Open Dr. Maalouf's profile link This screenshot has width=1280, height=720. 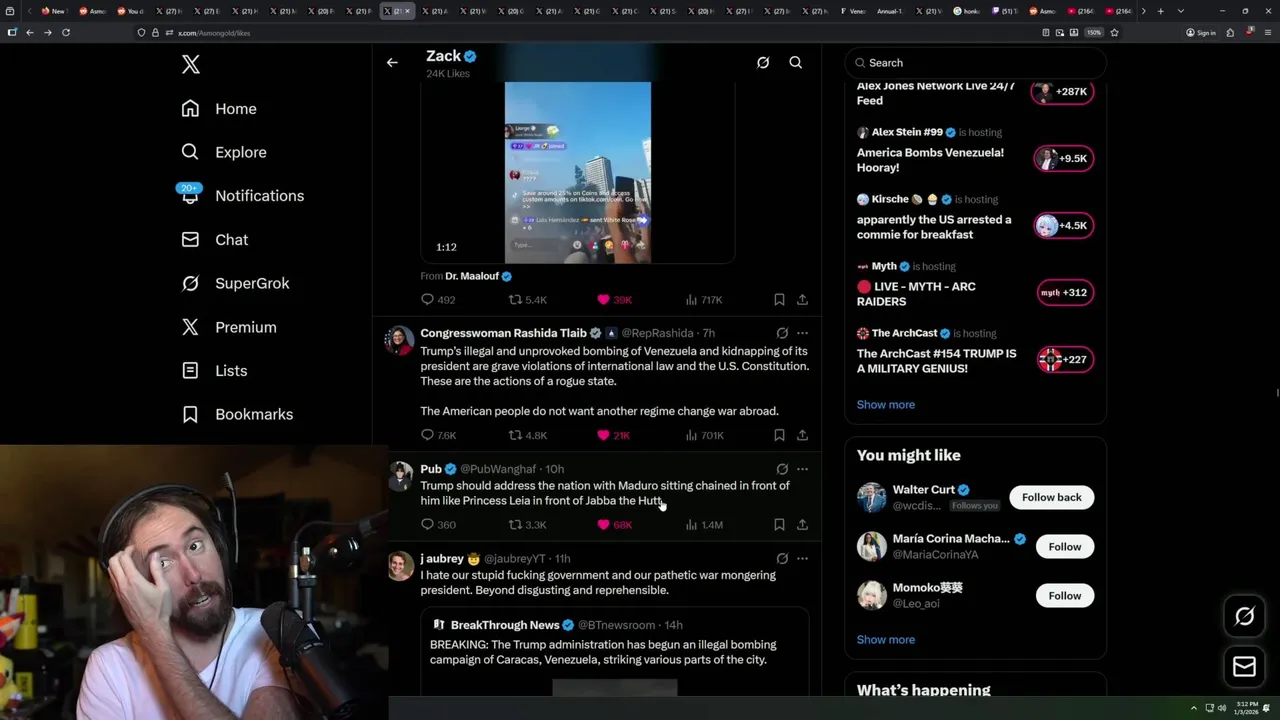(x=478, y=276)
